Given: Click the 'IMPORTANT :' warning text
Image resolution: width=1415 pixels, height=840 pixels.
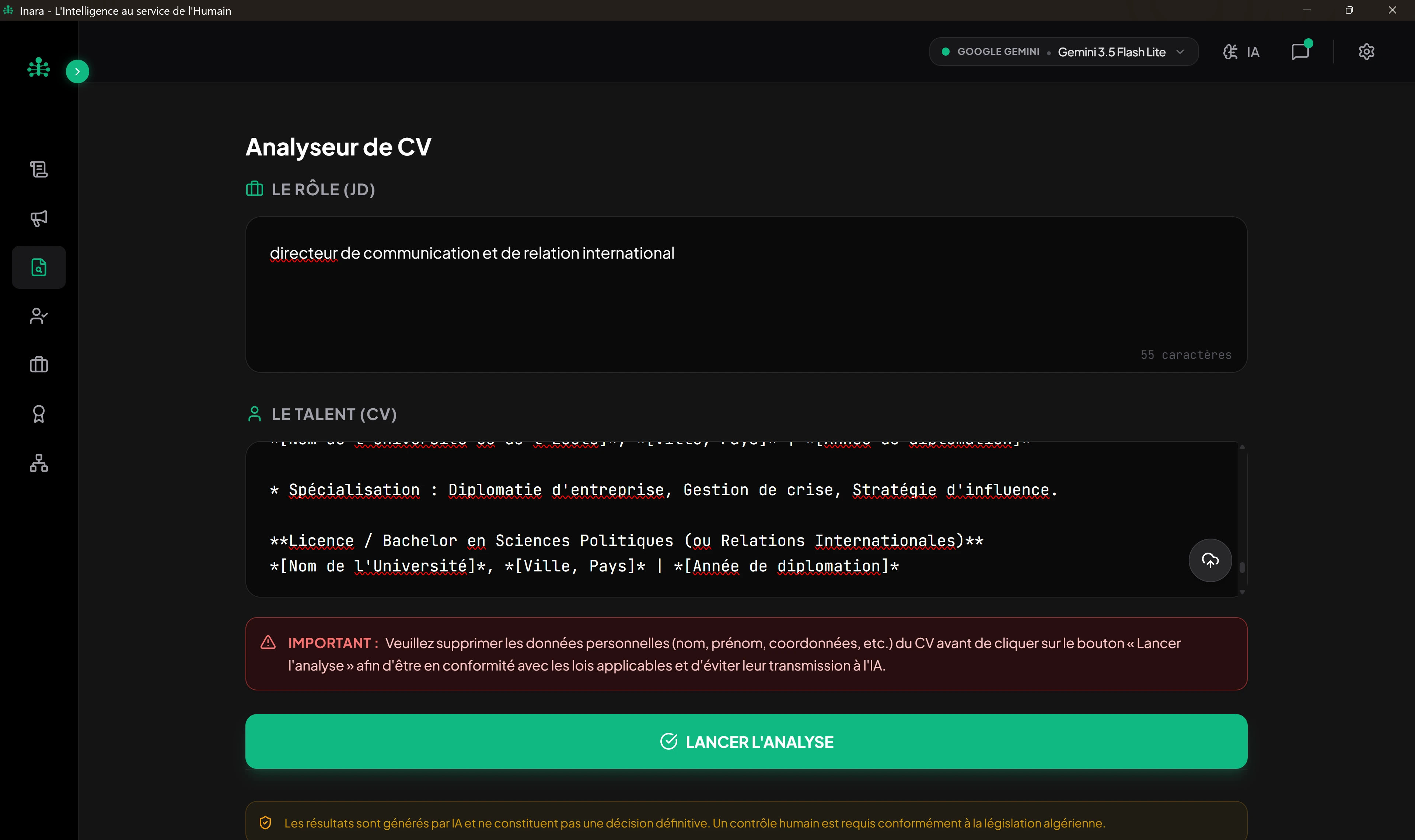Looking at the screenshot, I should [333, 643].
